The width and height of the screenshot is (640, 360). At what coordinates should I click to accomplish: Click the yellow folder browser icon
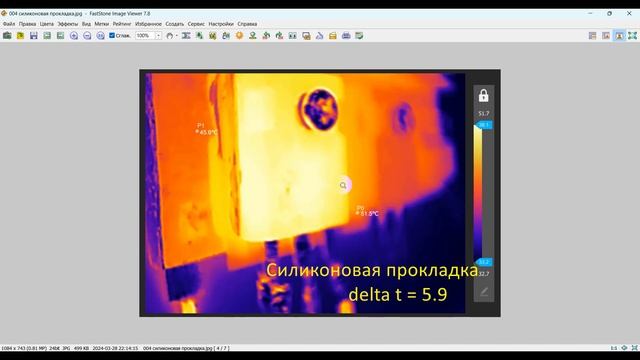coord(20,36)
